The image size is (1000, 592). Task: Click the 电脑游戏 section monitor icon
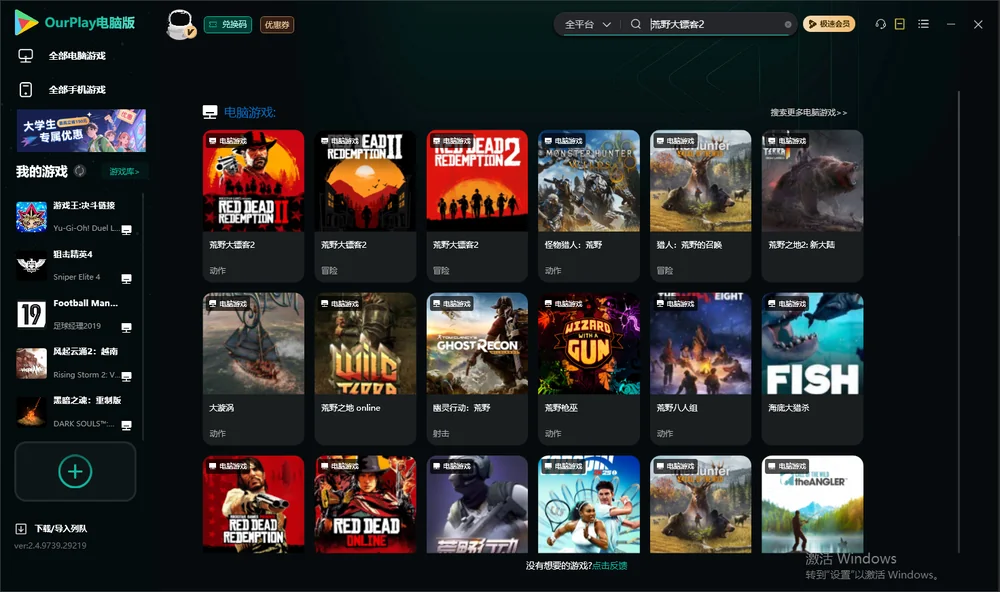pyautogui.click(x=210, y=112)
